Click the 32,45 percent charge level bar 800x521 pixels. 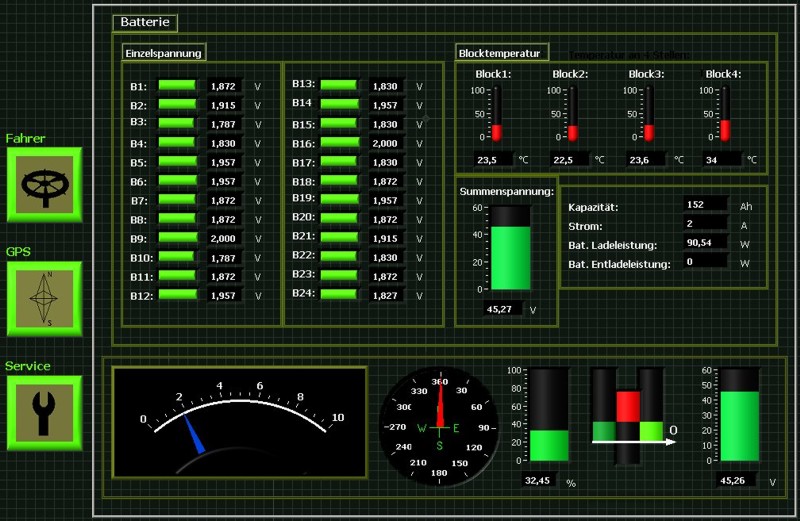coord(548,415)
